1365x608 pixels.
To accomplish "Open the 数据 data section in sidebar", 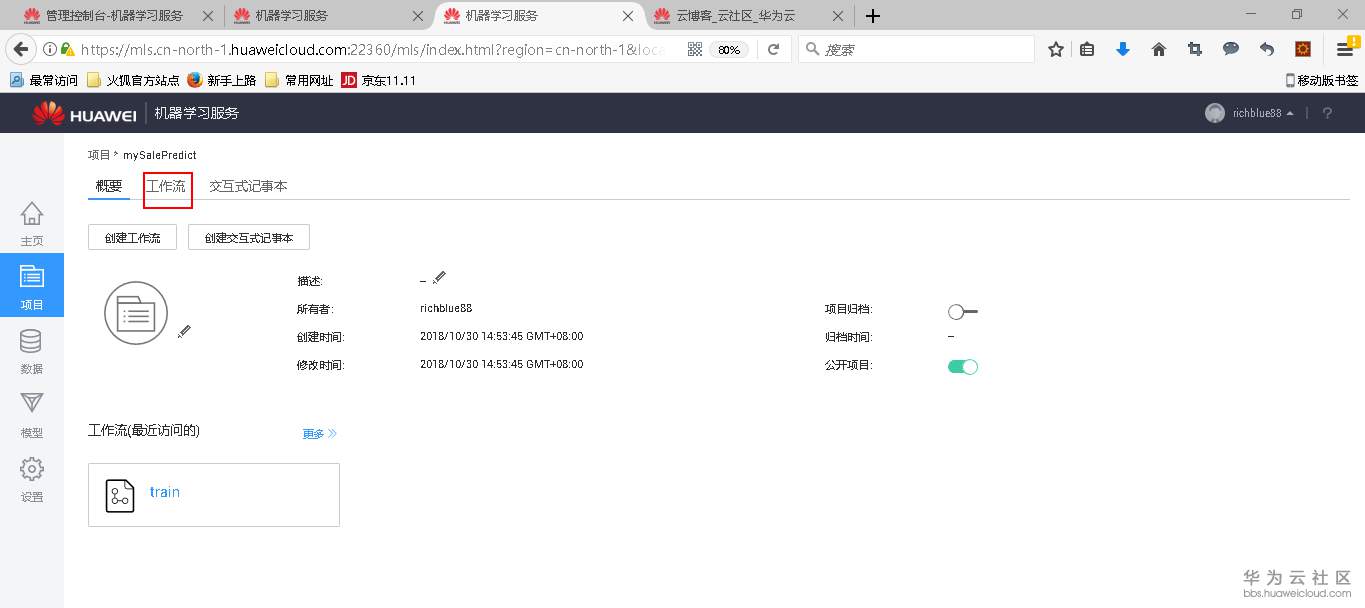I will point(31,348).
